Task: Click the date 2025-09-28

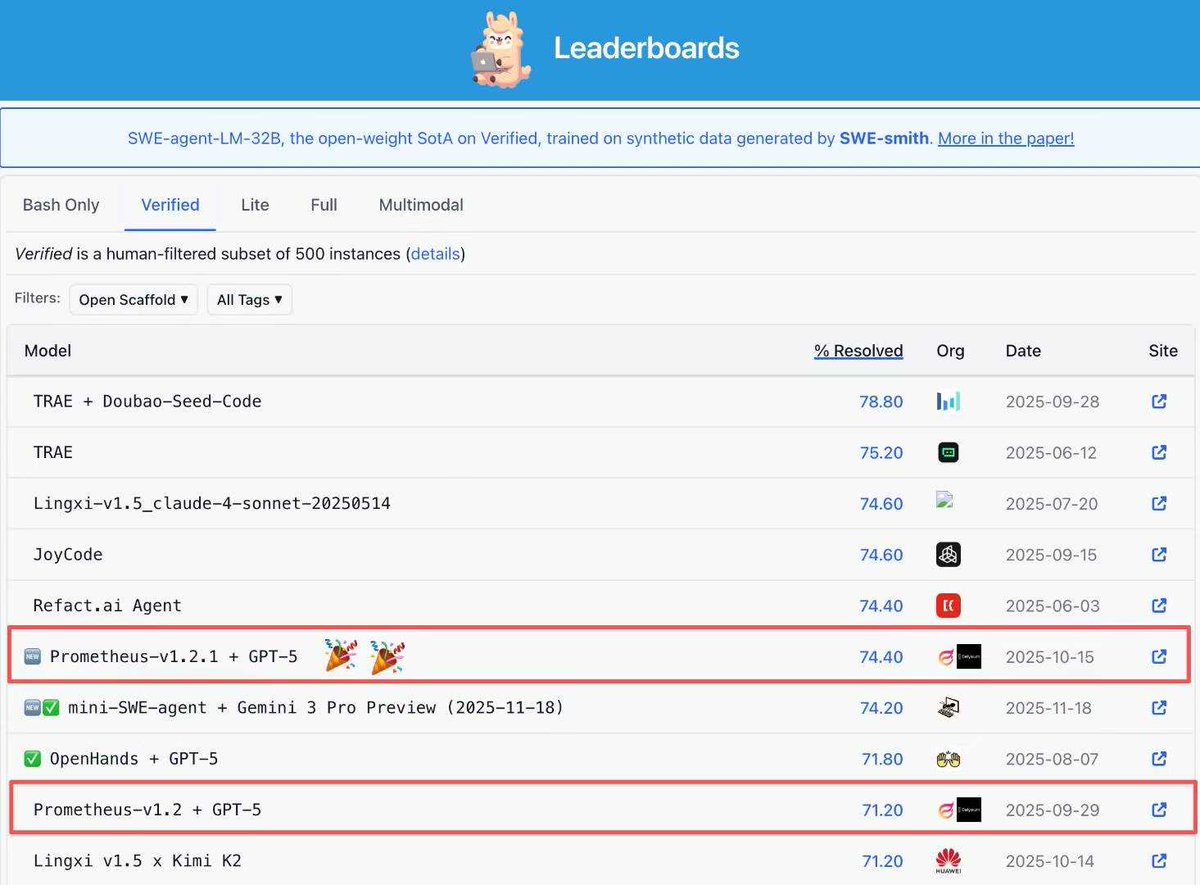Action: click(1052, 401)
